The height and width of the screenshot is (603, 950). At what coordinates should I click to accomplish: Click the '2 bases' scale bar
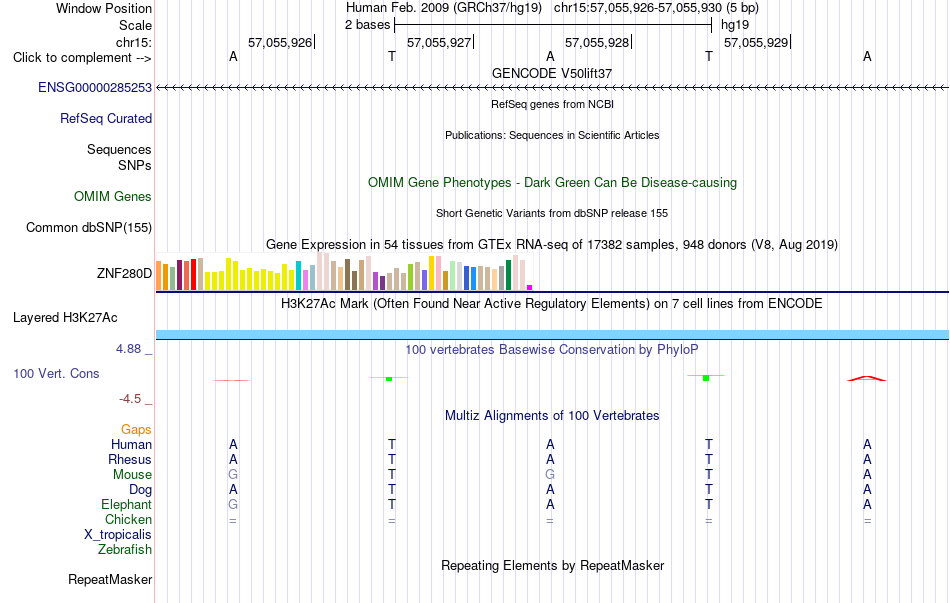pos(553,25)
